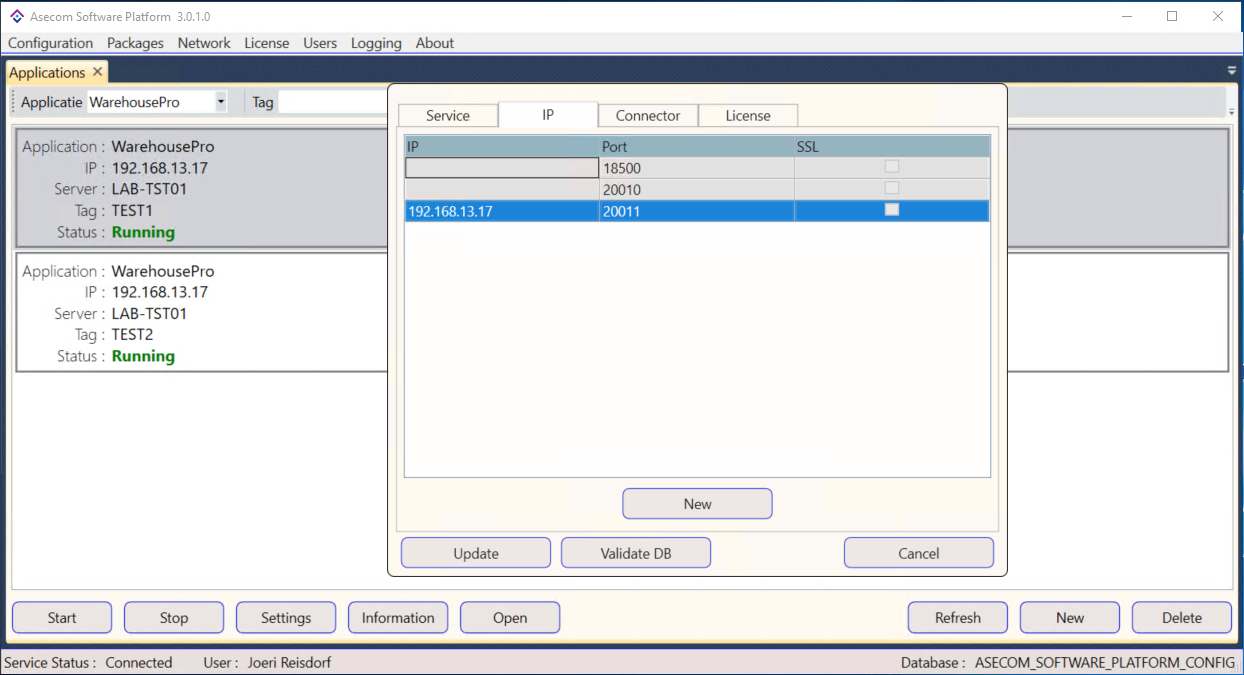Switch to the Service tab

click(447, 116)
